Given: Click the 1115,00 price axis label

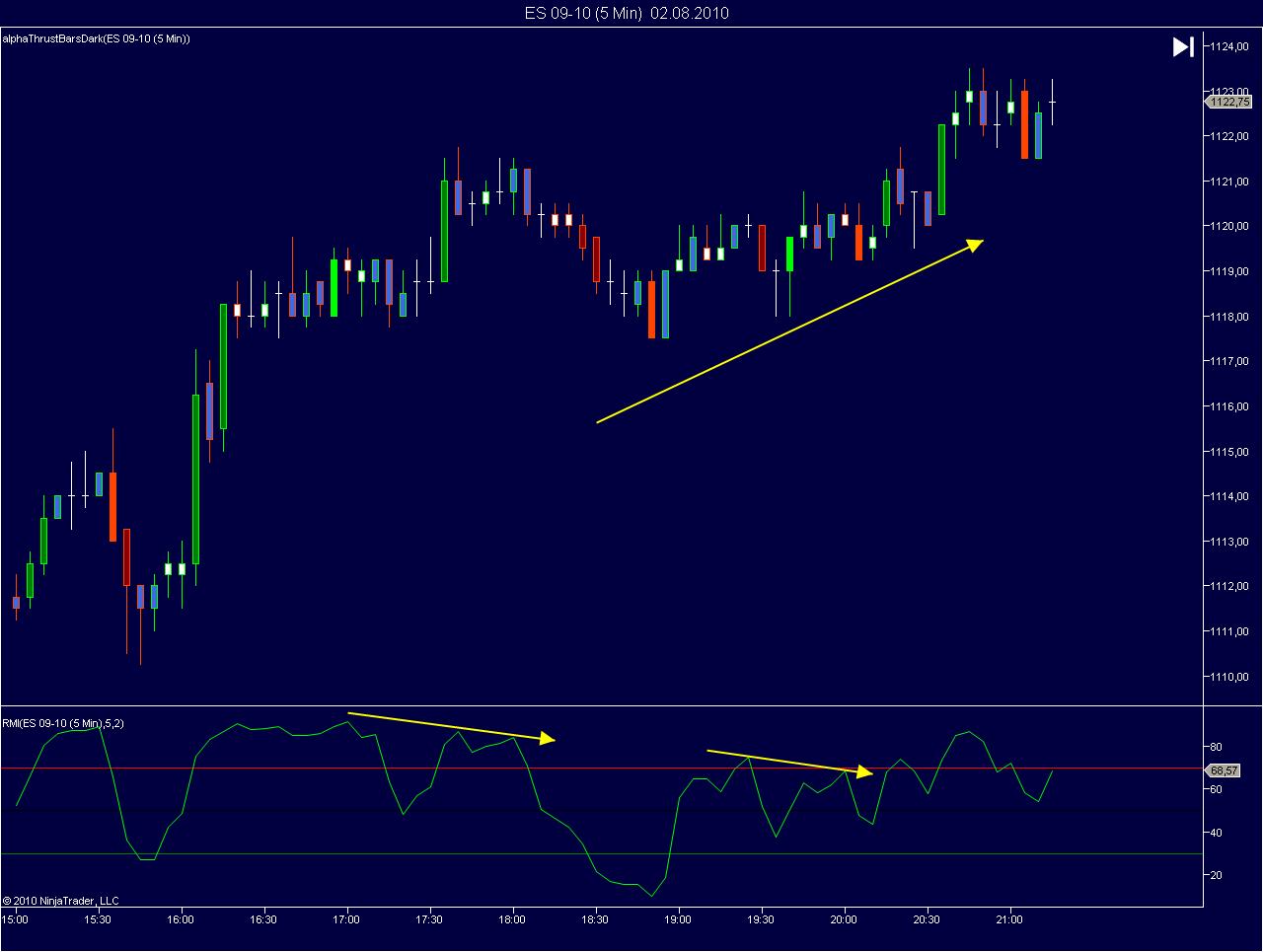Looking at the screenshot, I should coord(1230,452).
